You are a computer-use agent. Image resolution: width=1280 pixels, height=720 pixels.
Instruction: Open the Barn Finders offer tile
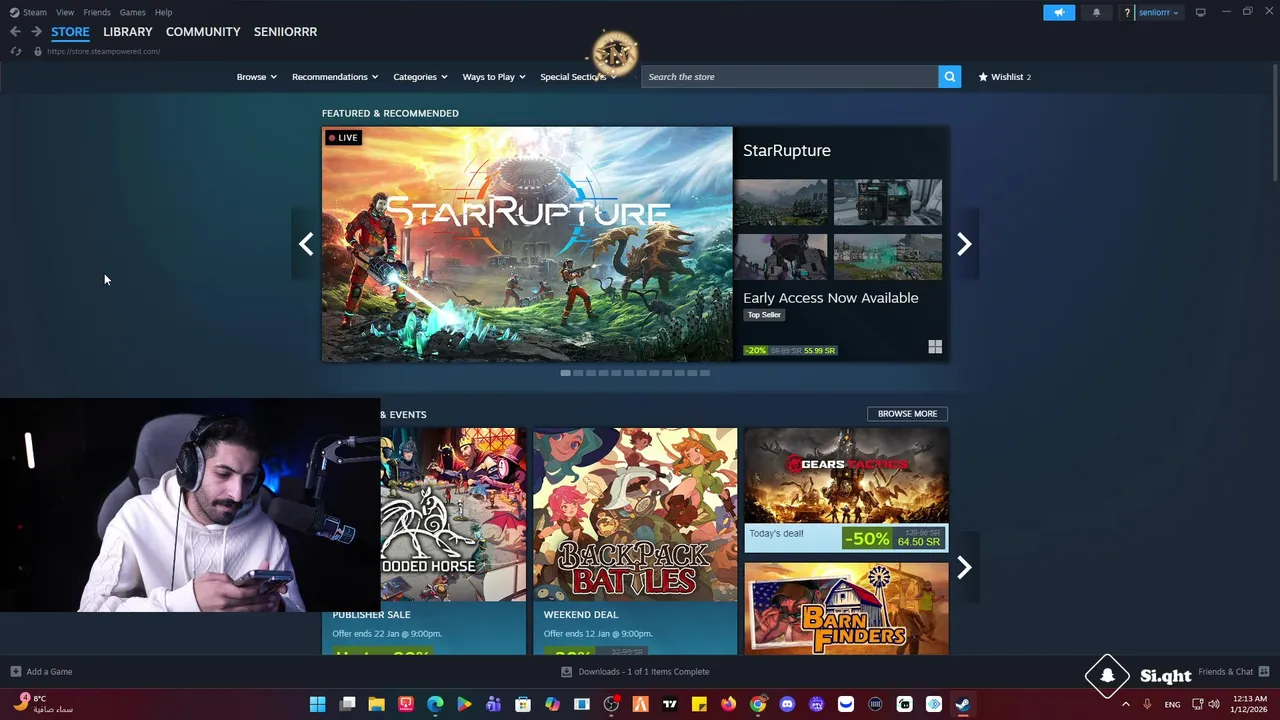click(846, 608)
